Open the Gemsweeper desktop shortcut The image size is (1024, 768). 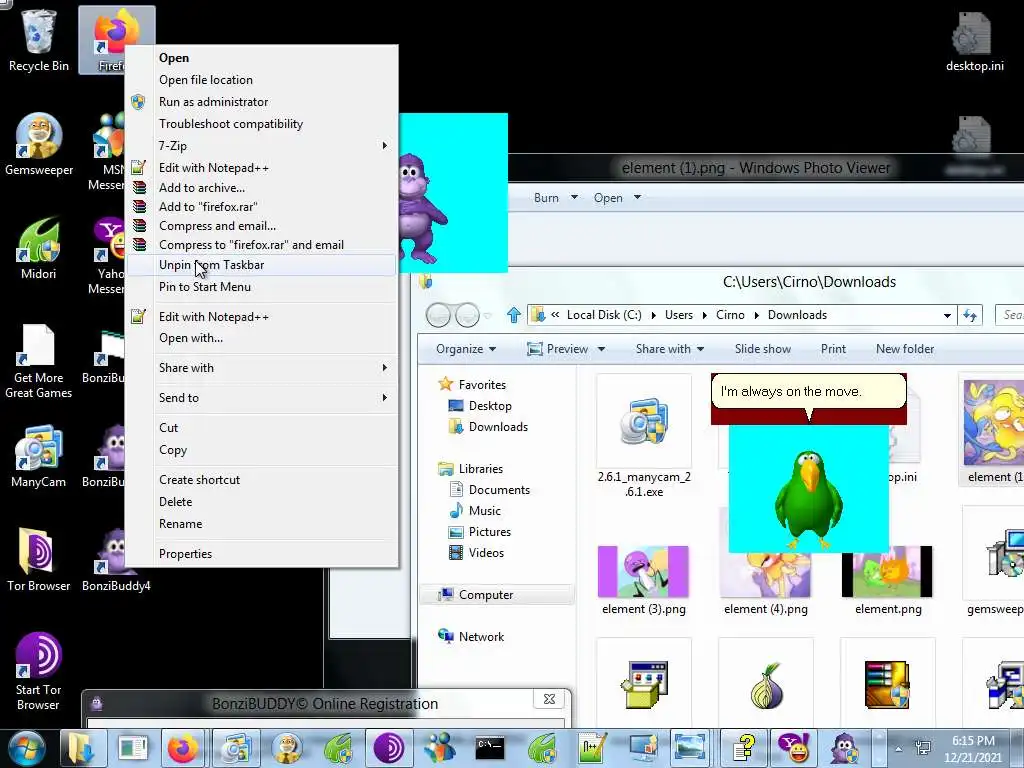39,145
